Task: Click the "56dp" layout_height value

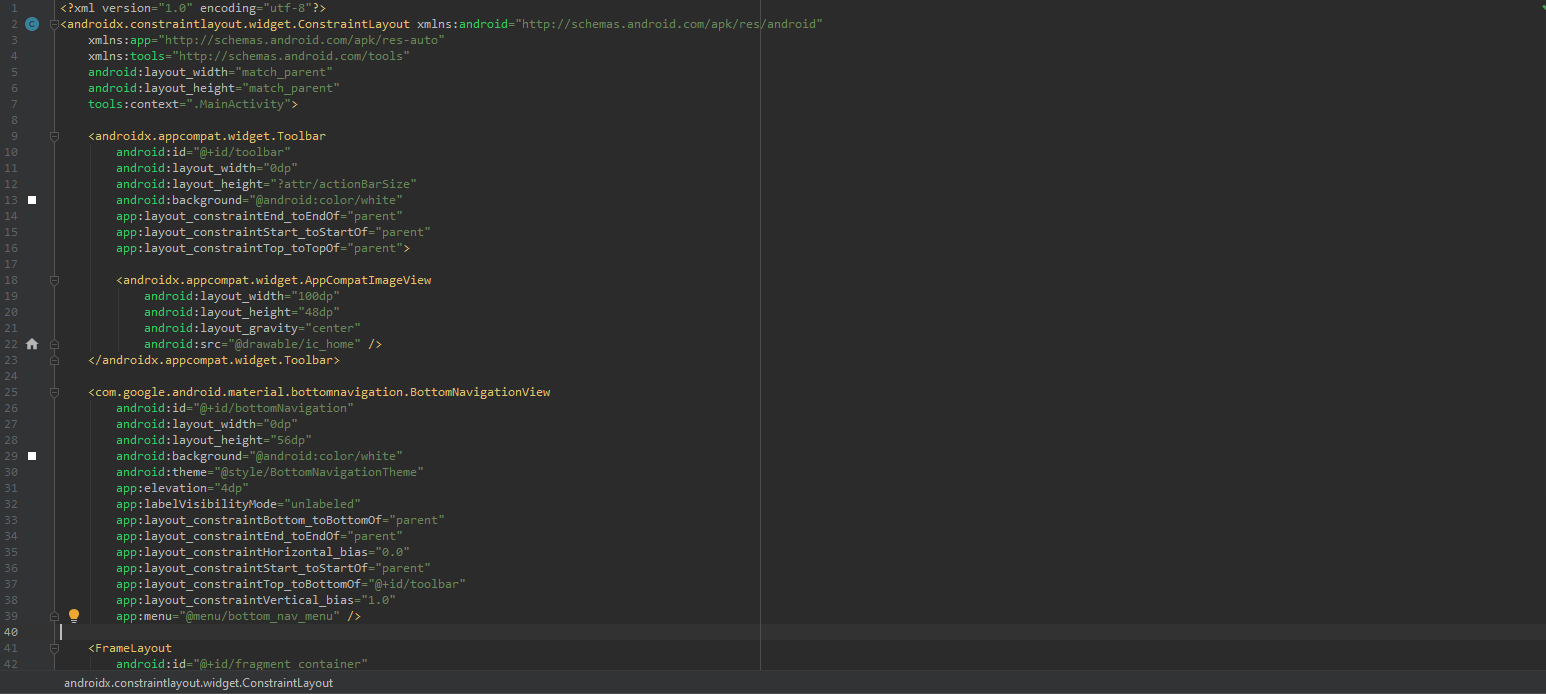Action: point(289,440)
